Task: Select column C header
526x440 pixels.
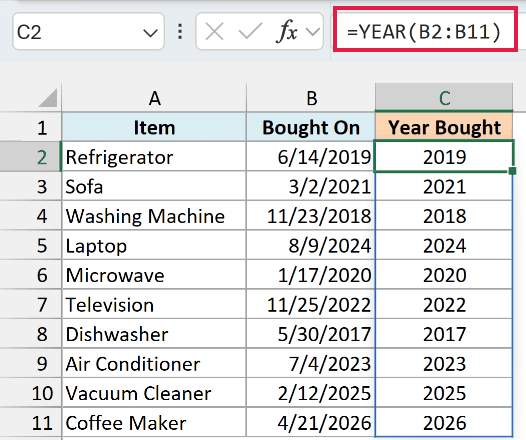Action: pyautogui.click(x=444, y=98)
